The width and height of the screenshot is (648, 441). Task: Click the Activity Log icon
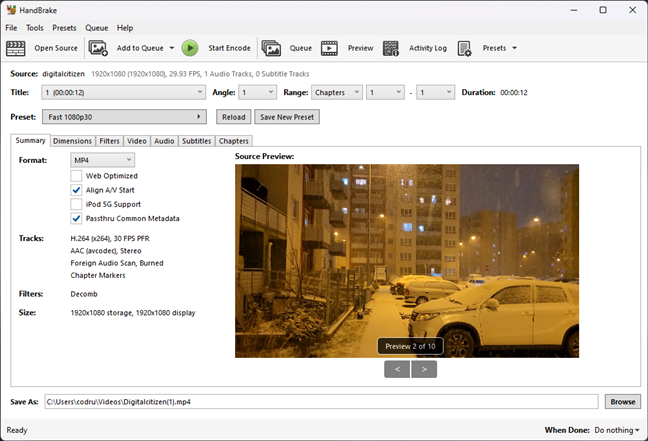[391, 48]
